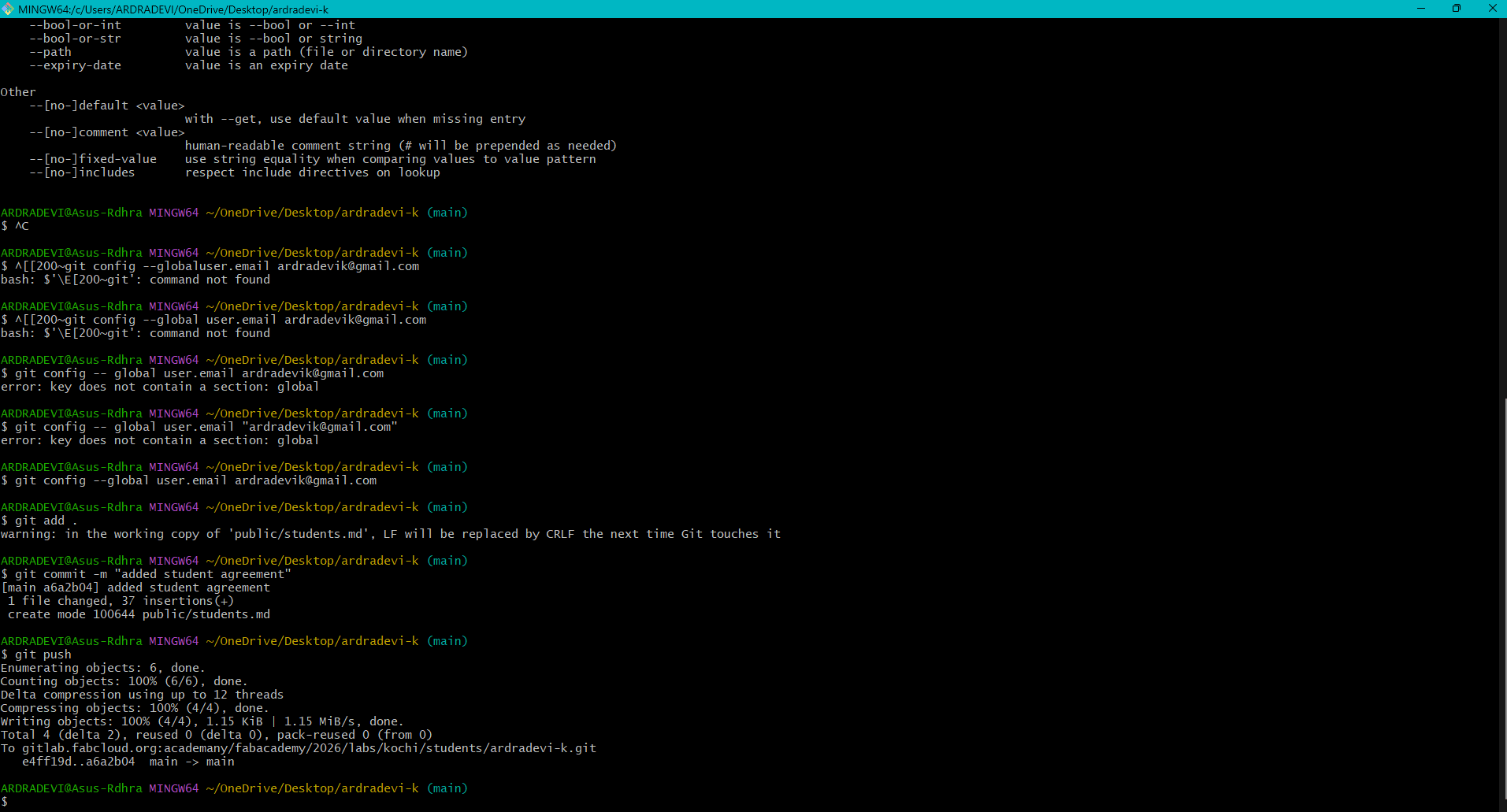The height and width of the screenshot is (812, 1507).
Task: Click the email address ardradevik@gmail.com
Action: (305, 480)
